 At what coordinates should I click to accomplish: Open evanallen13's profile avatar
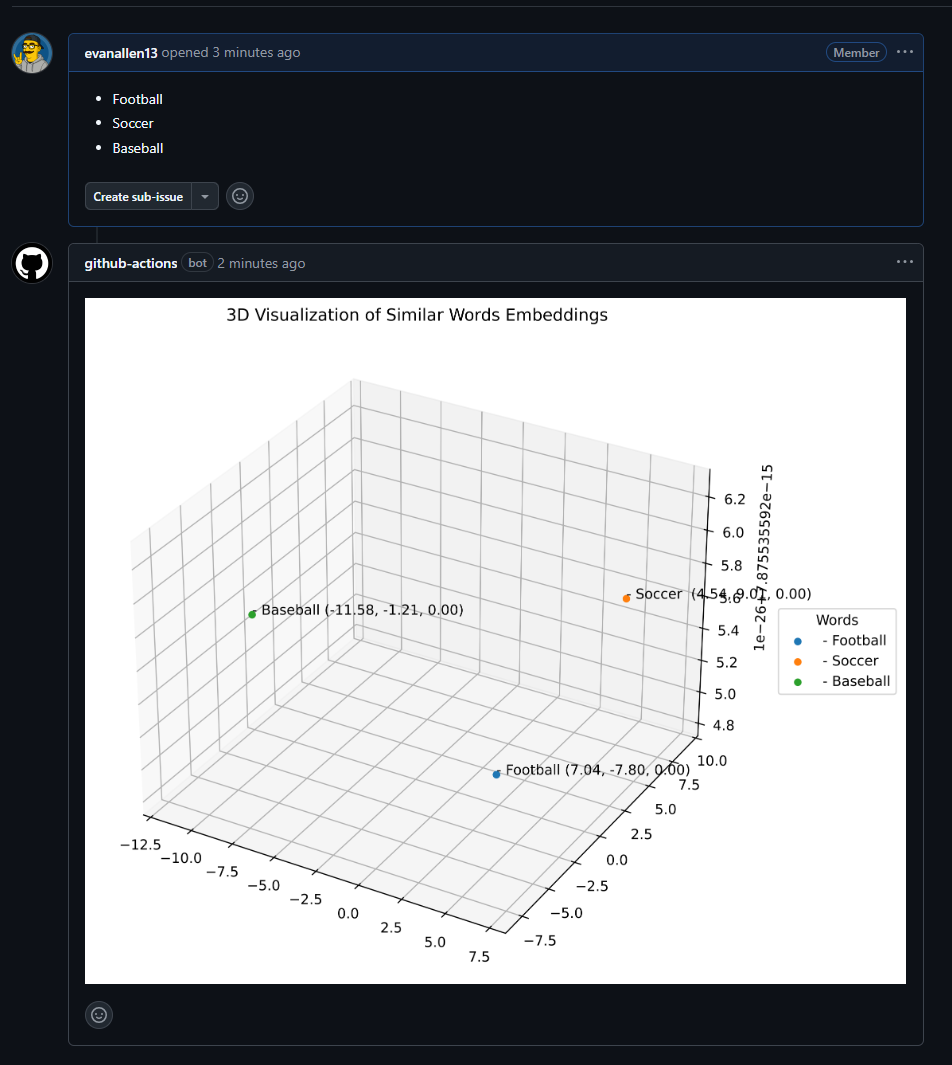[31, 52]
